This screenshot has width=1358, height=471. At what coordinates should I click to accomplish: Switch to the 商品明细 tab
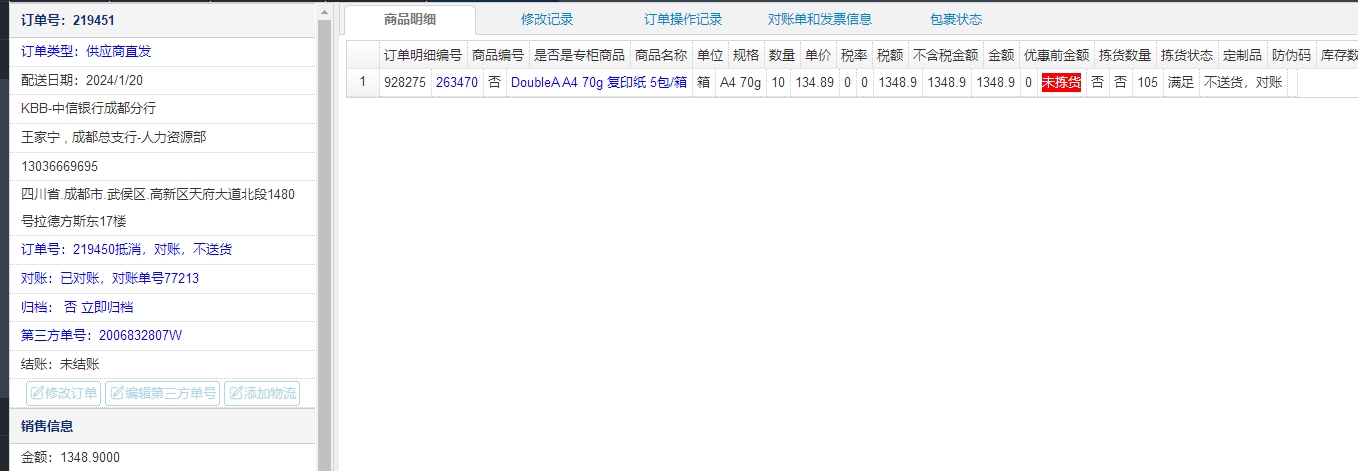click(x=410, y=19)
